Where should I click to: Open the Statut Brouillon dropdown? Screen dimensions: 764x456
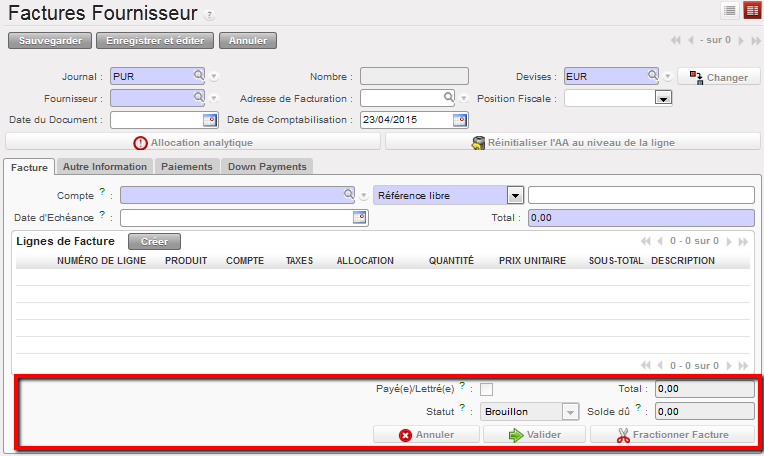pyautogui.click(x=570, y=411)
